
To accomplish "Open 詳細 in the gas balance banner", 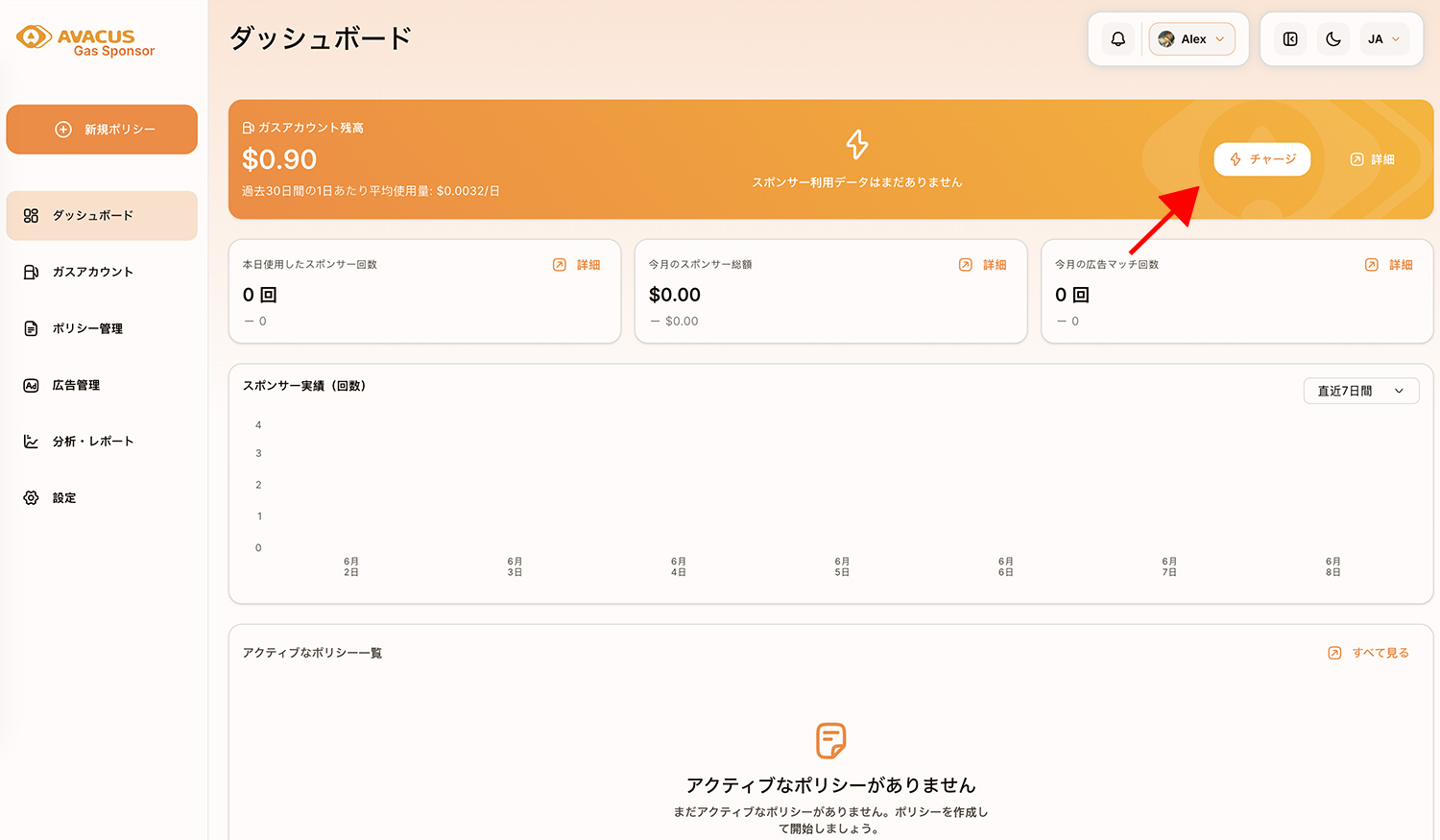I will click(1373, 159).
